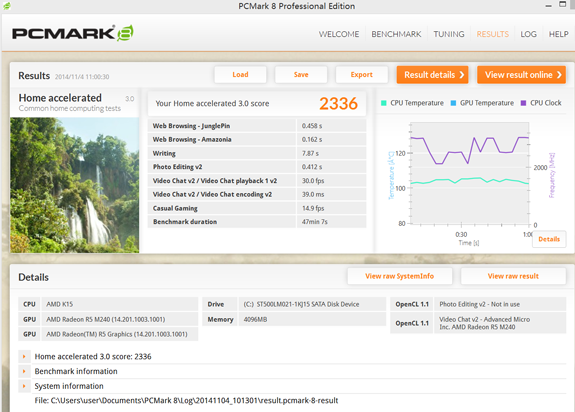This screenshot has height=412, width=575.
Task: Click the Benchmark duration row
Action: [x=257, y=222]
